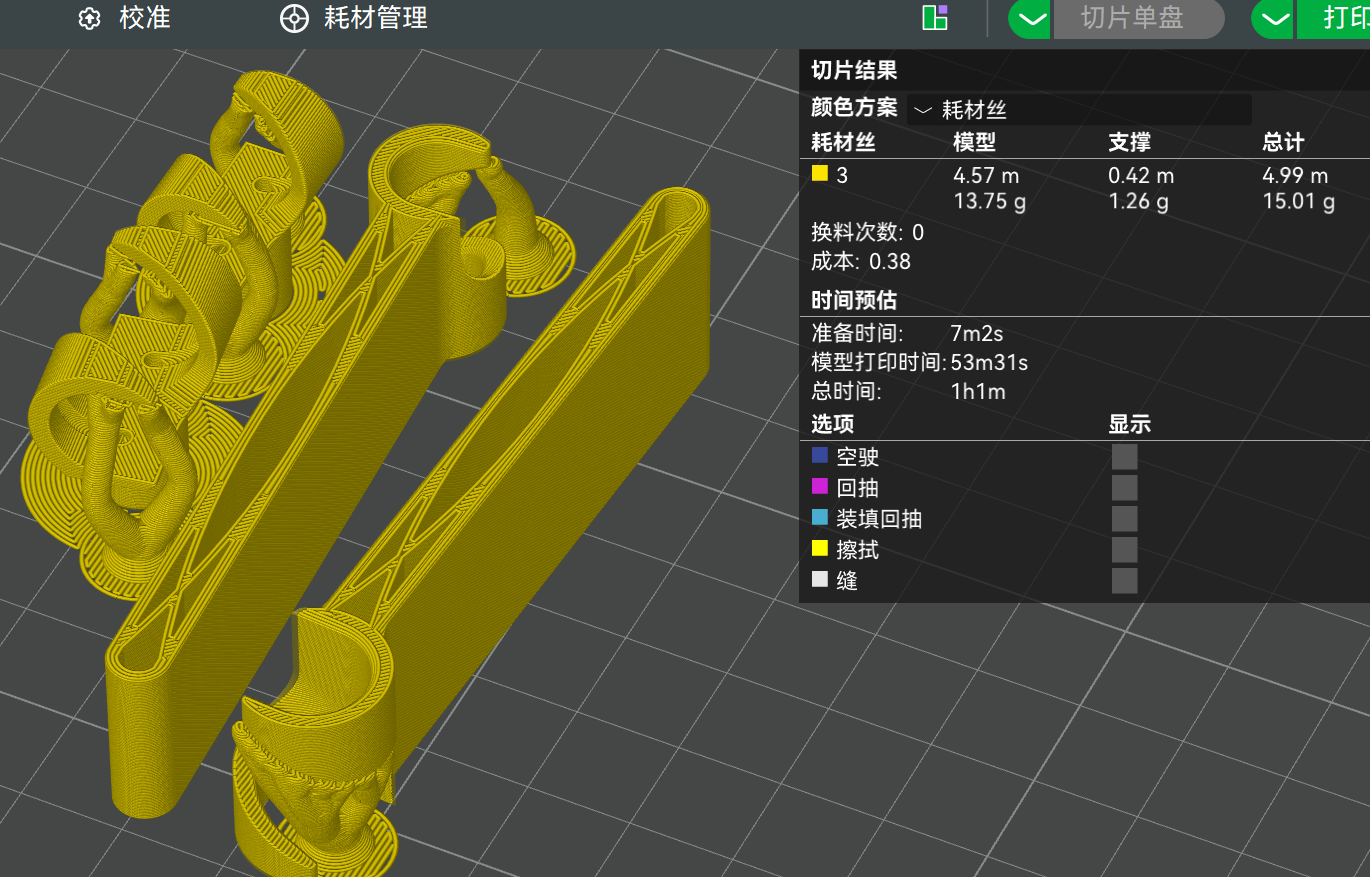Toggle display of 缝 seams
The width and height of the screenshot is (1370, 877).
[1125, 581]
